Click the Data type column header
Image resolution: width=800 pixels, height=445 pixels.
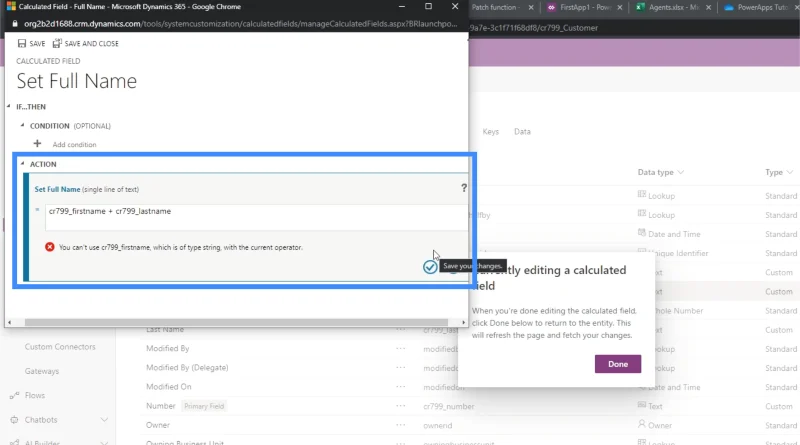click(656, 172)
